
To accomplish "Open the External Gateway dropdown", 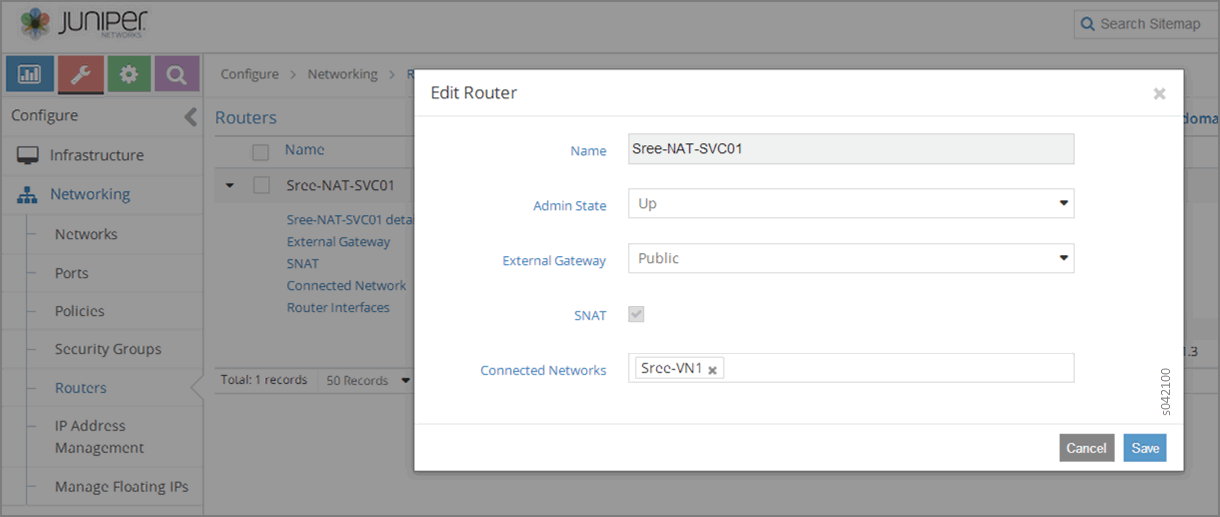I will point(850,259).
